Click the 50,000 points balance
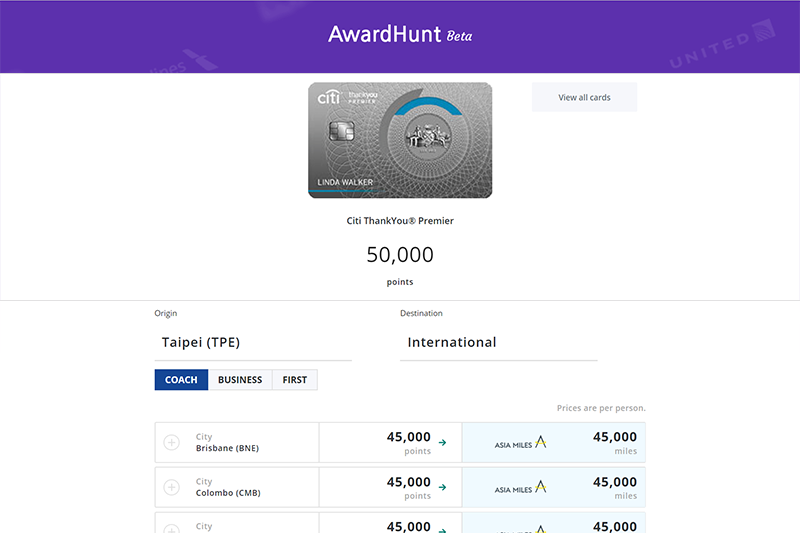Image resolution: width=800 pixels, height=533 pixels. point(400,255)
